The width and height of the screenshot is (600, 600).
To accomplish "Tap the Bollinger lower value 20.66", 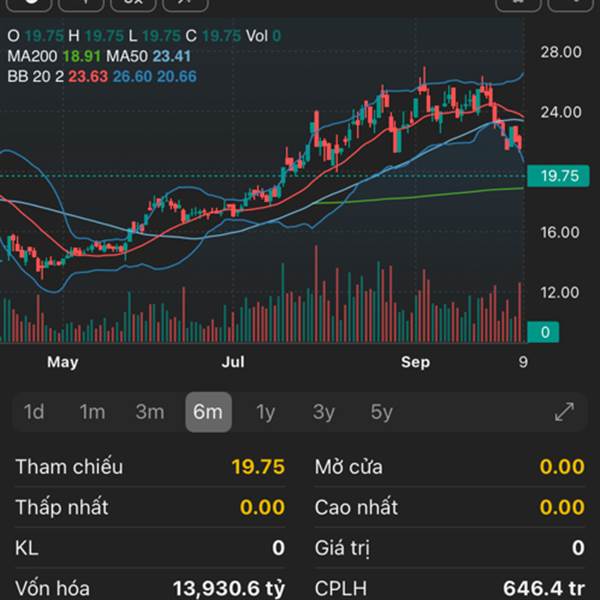I will (x=177, y=77).
